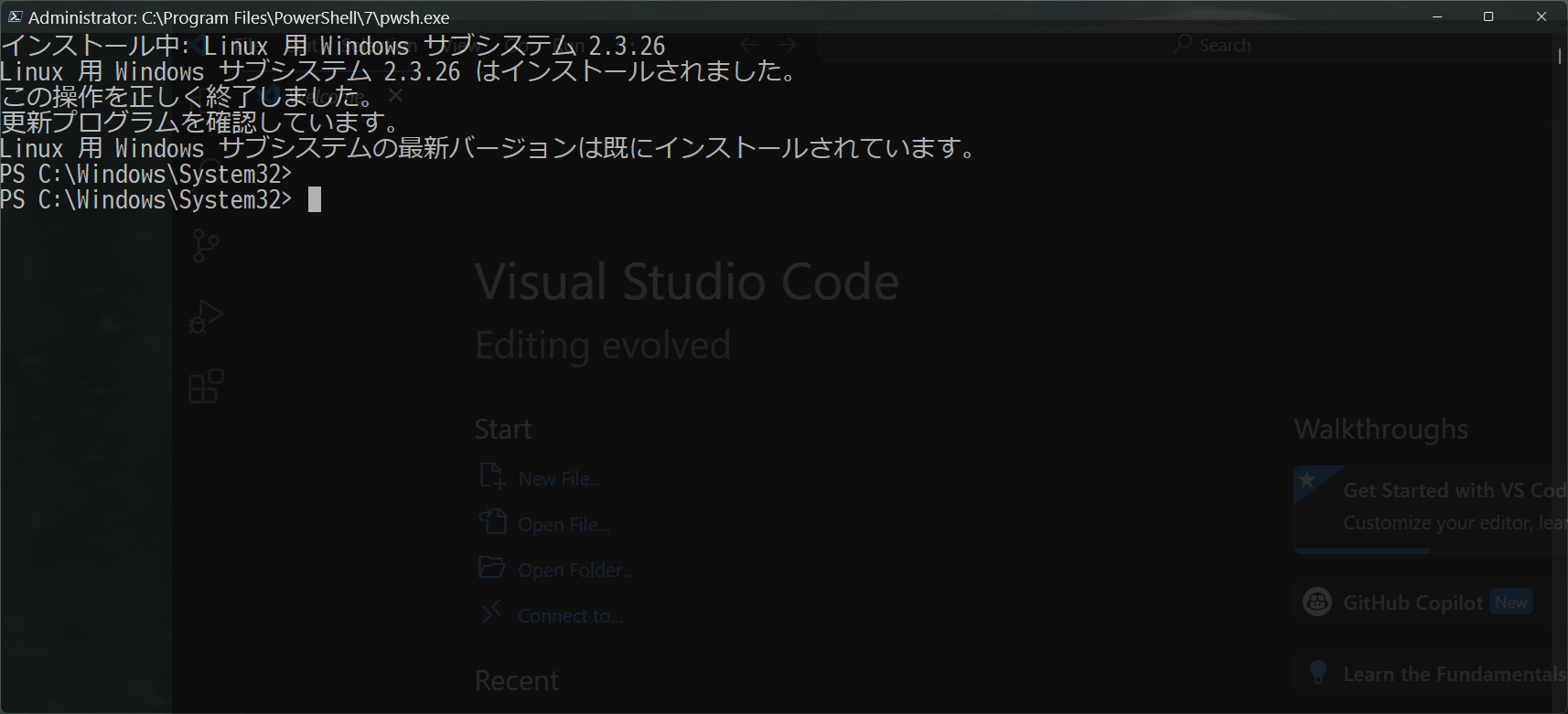1568x714 pixels.
Task: Click Open File... link in VS Code
Action: (x=564, y=525)
